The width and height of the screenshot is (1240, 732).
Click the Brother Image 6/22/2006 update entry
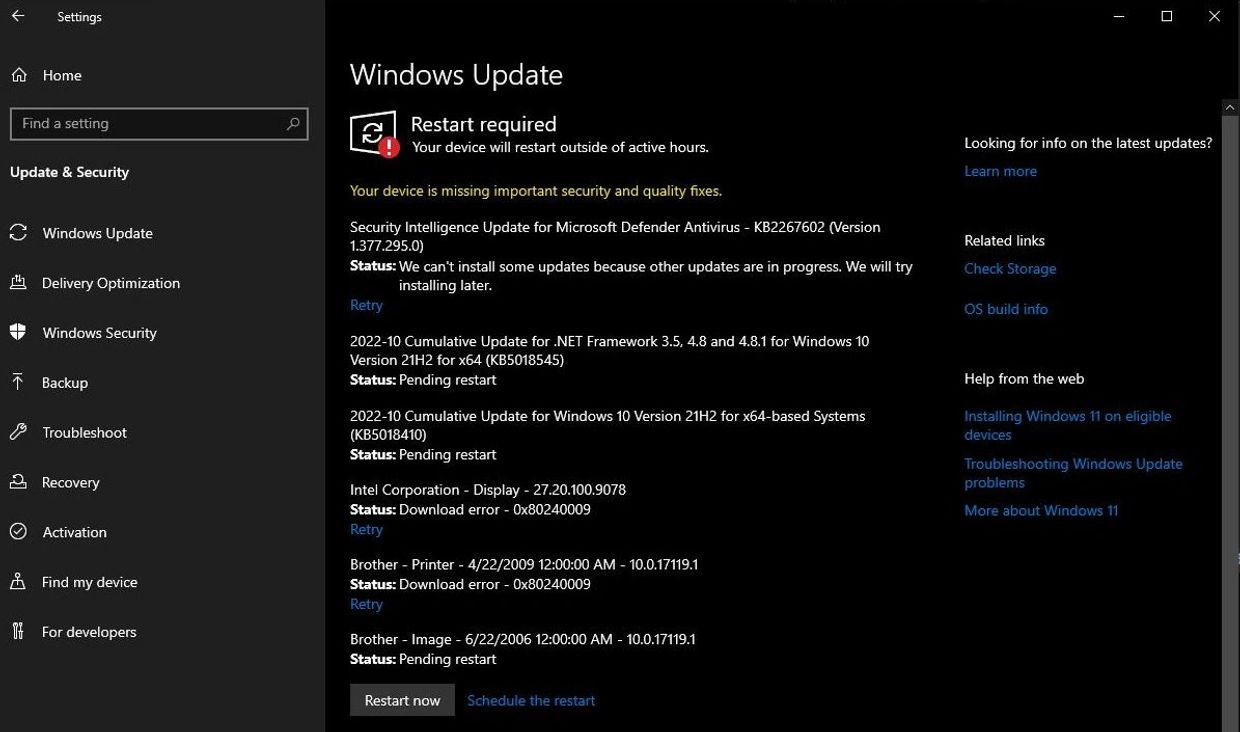pyautogui.click(x=522, y=639)
